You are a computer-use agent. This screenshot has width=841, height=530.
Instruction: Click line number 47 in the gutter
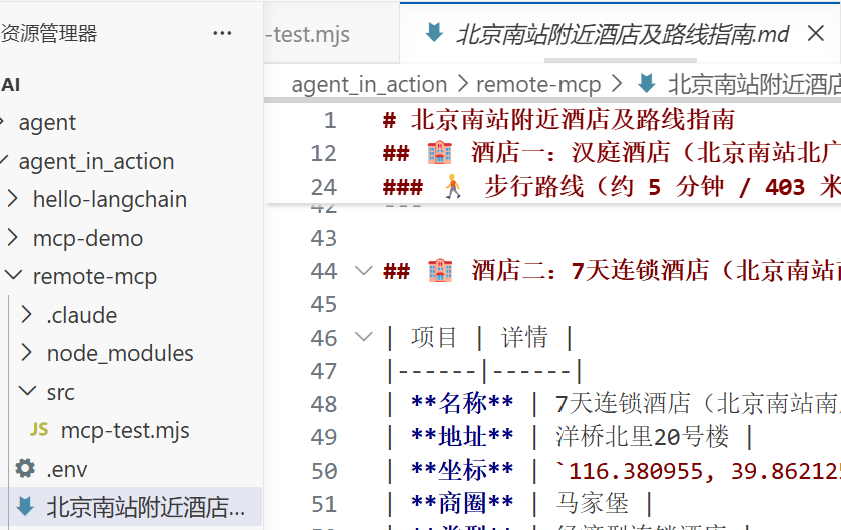[323, 371]
